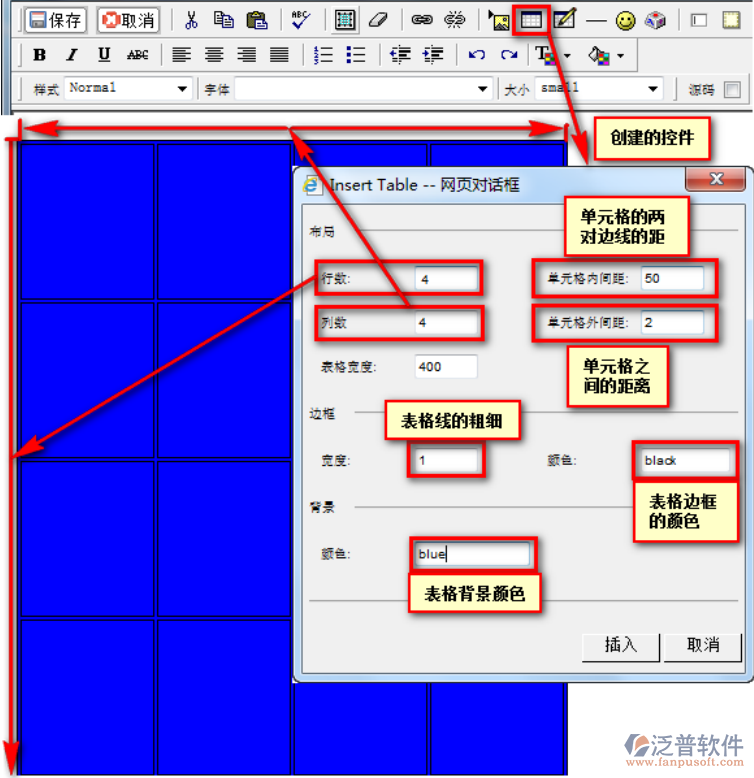Redo the last action
Viewport: 754px width, 778px height.
coord(509,55)
